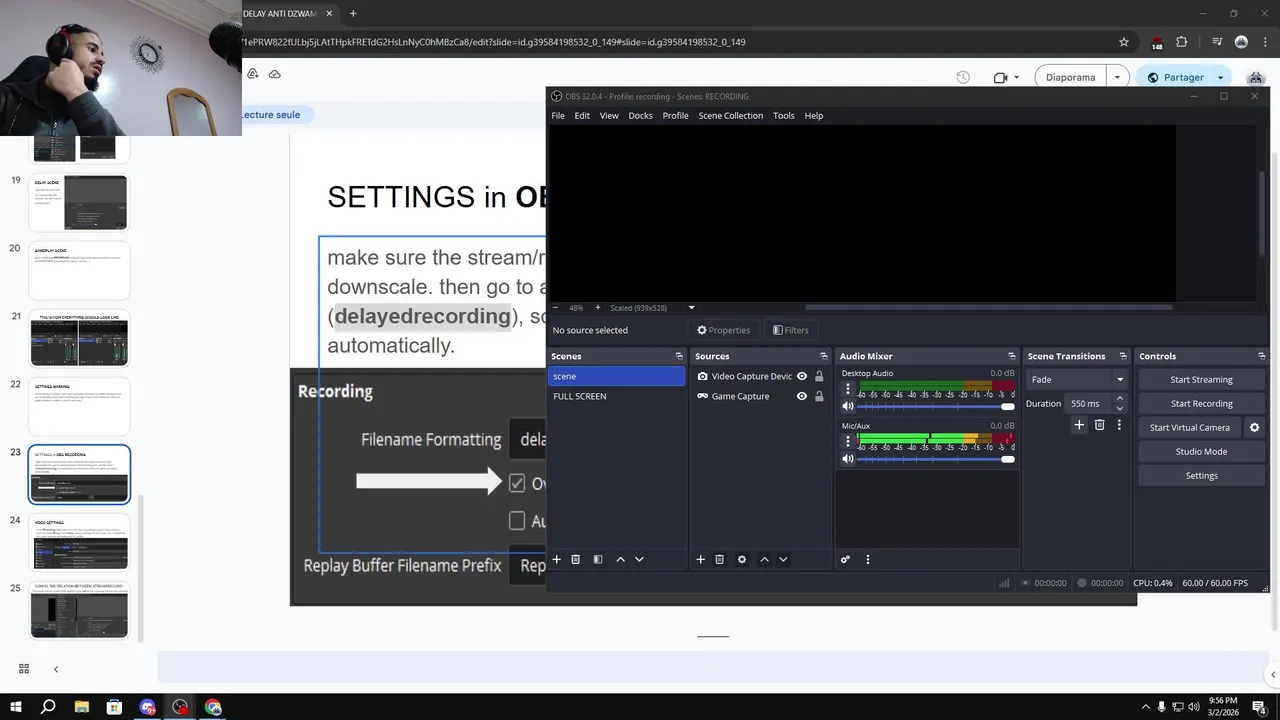Move source down arrow in Sources dock

[x=783, y=560]
